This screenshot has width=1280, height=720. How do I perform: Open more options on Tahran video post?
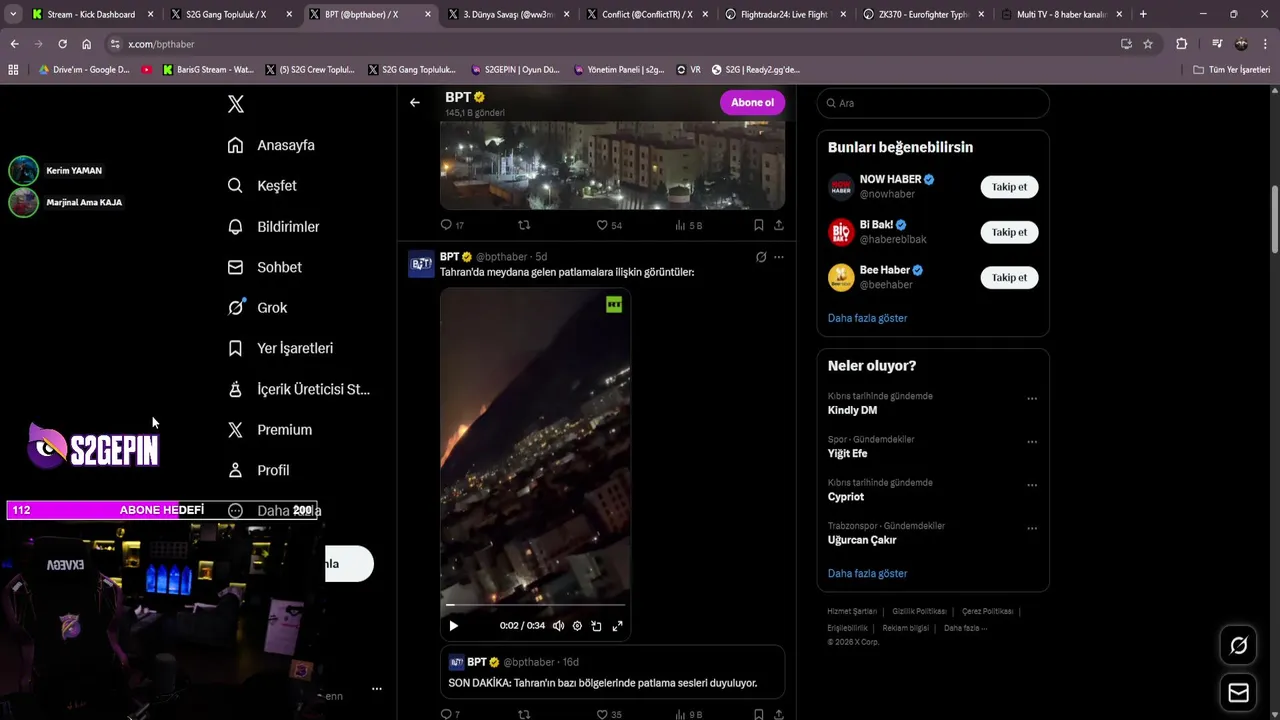pyautogui.click(x=779, y=257)
